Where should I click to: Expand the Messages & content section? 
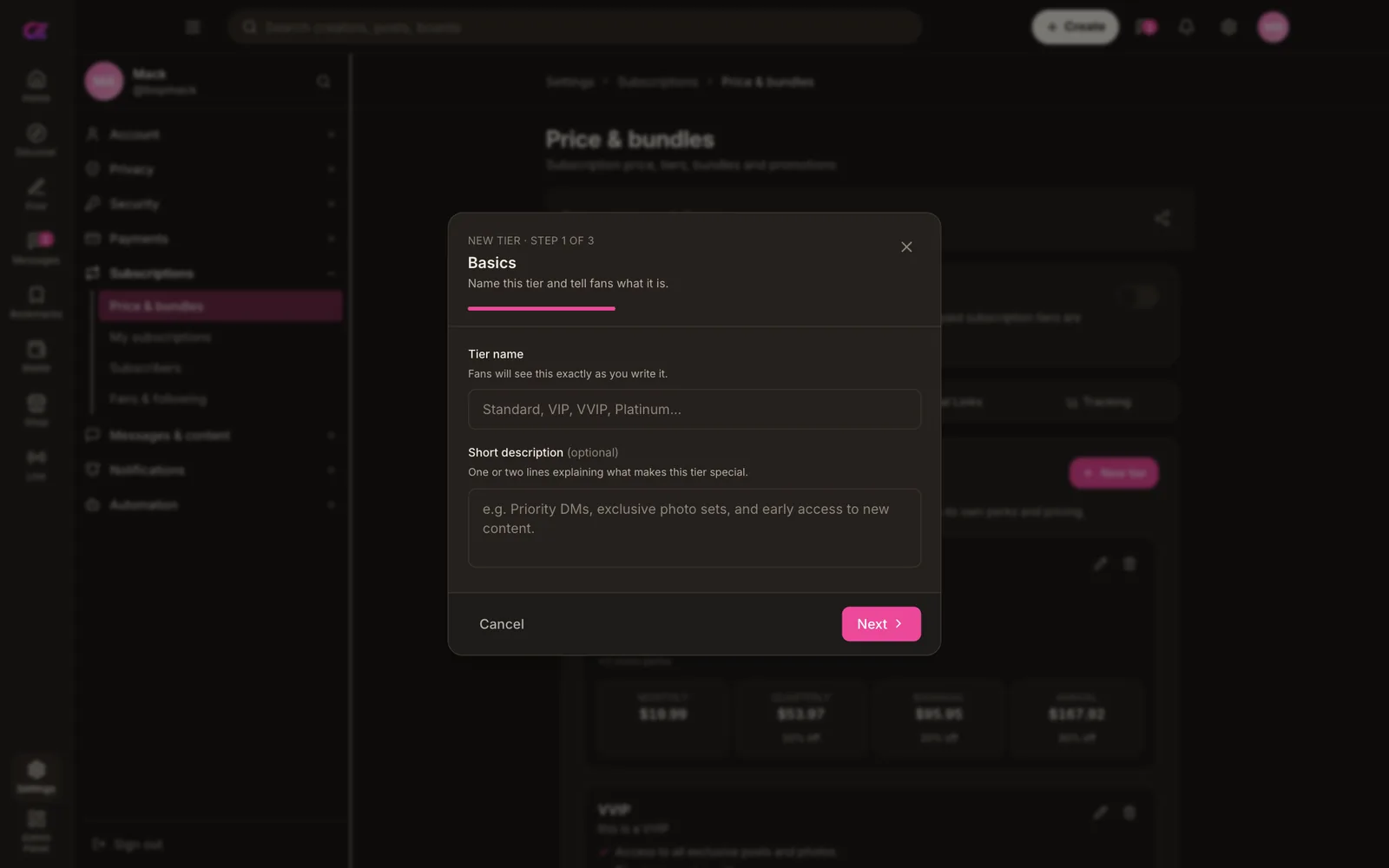(212, 435)
